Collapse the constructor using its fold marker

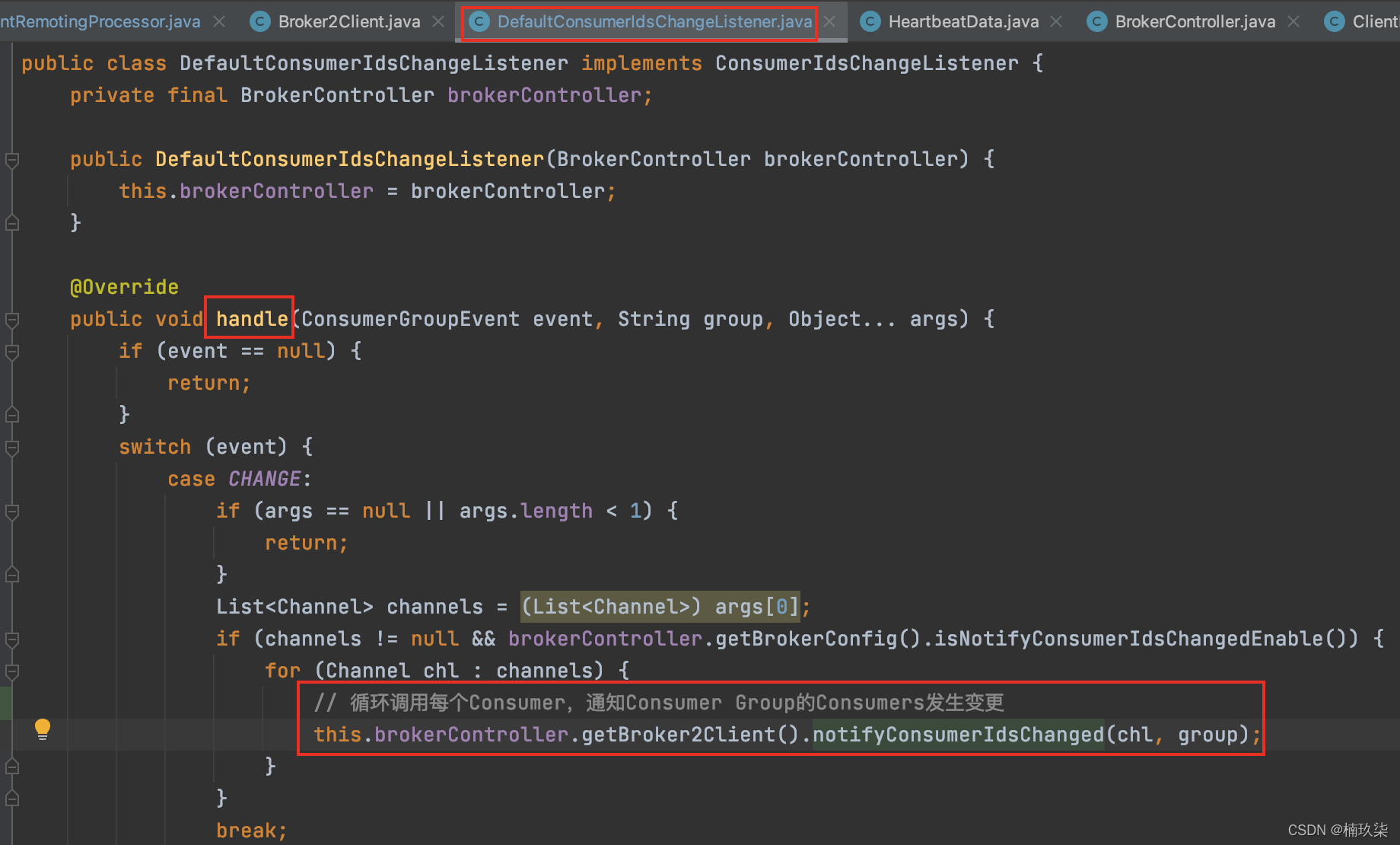[12, 160]
